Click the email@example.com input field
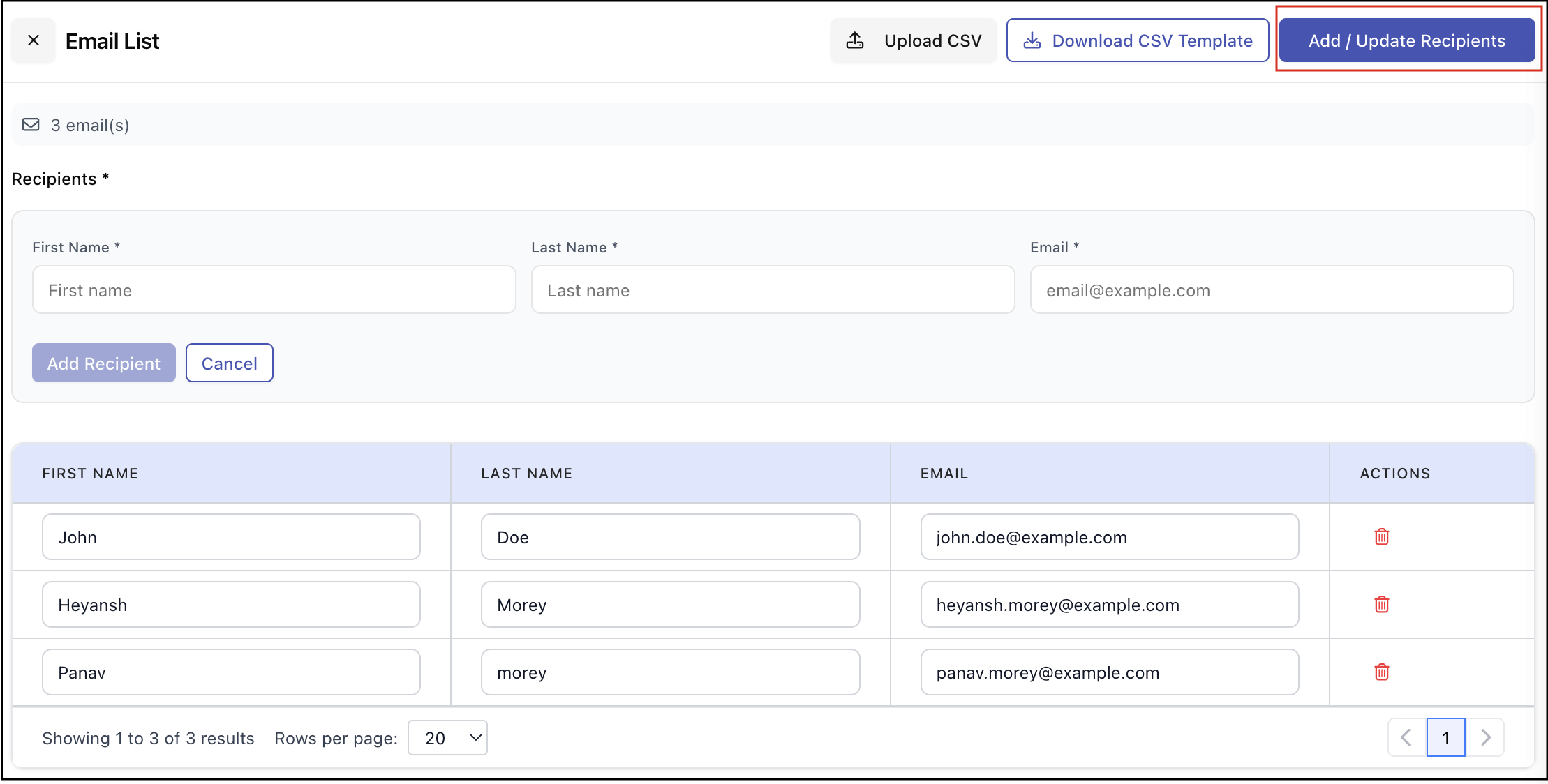Screen dimensions: 1548x784 tap(1272, 290)
